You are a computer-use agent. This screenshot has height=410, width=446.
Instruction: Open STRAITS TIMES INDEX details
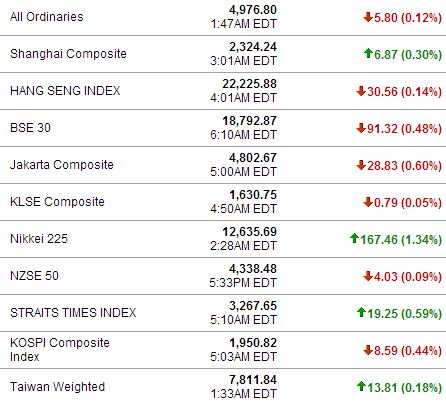73,313
